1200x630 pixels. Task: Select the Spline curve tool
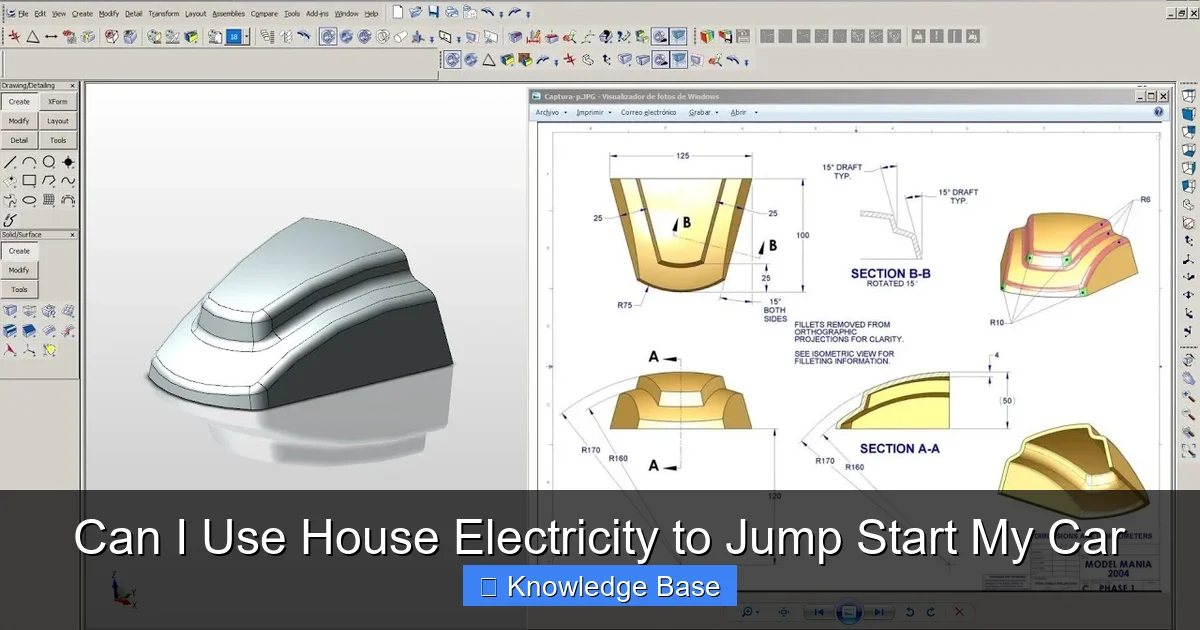68,180
